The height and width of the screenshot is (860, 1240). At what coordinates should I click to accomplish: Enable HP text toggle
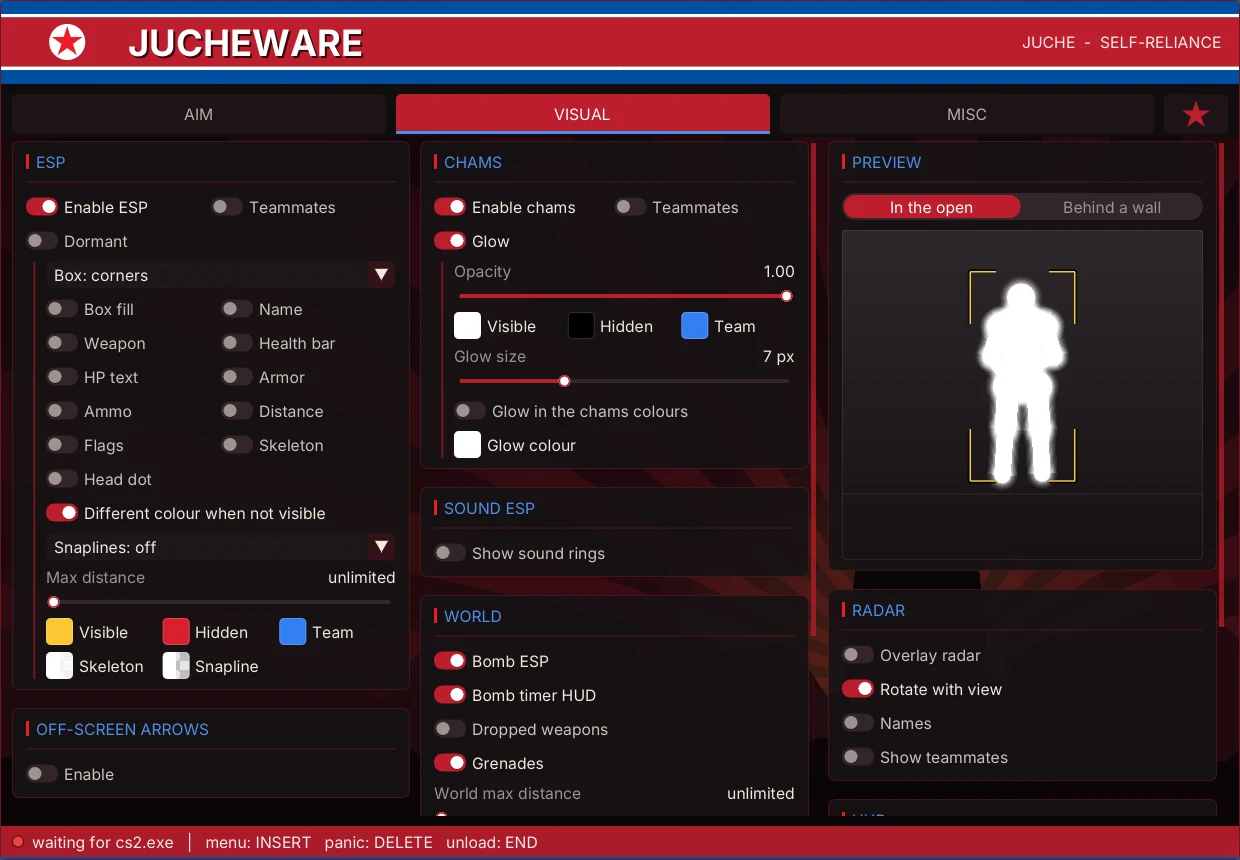[62, 377]
